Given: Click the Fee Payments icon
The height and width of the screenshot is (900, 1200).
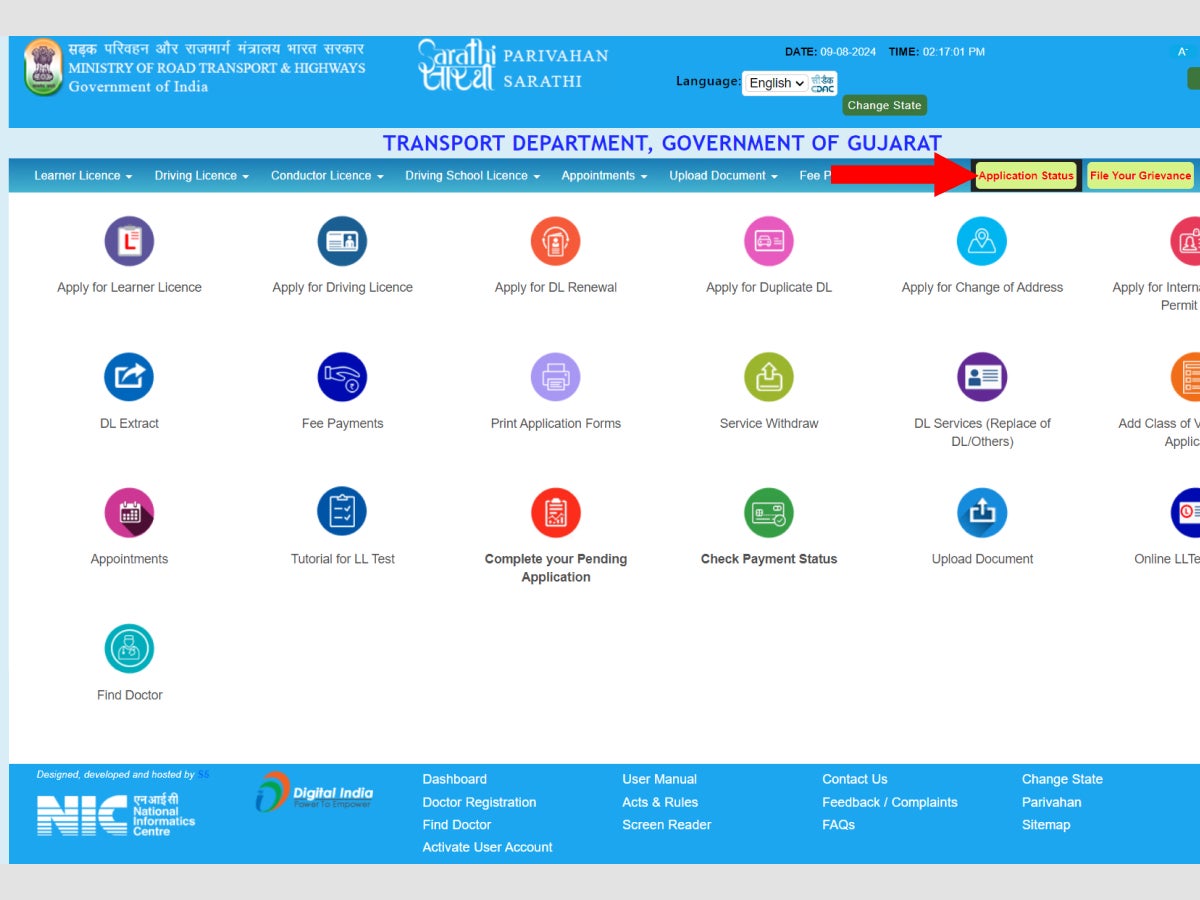Looking at the screenshot, I should pos(342,377).
